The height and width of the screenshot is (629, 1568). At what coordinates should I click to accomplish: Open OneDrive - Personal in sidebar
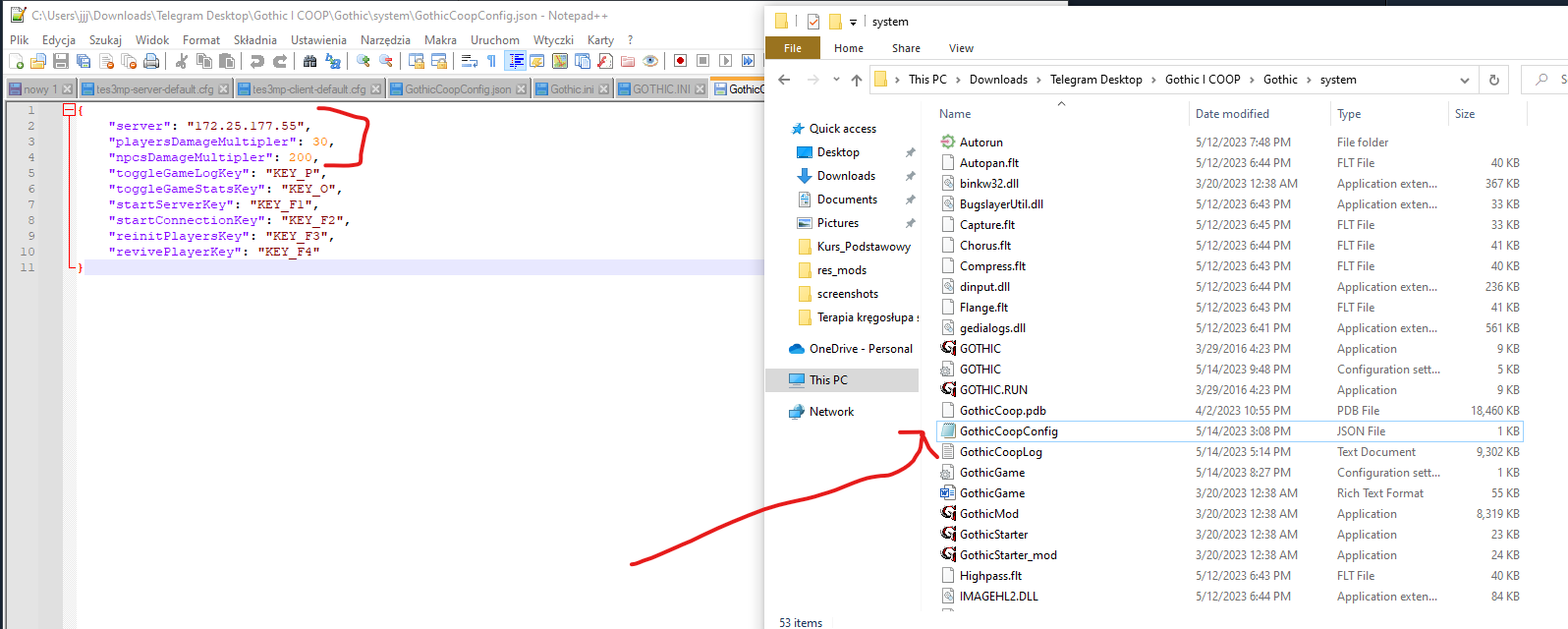(851, 349)
